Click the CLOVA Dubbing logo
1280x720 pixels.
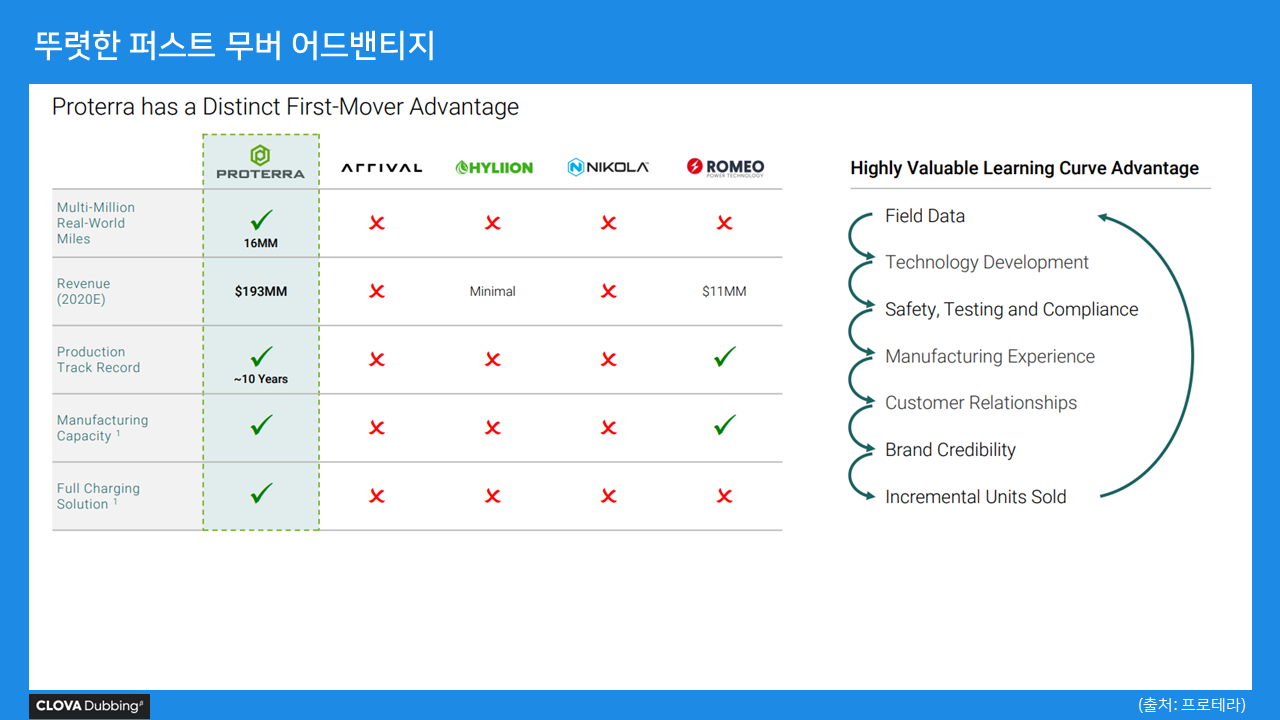90,706
